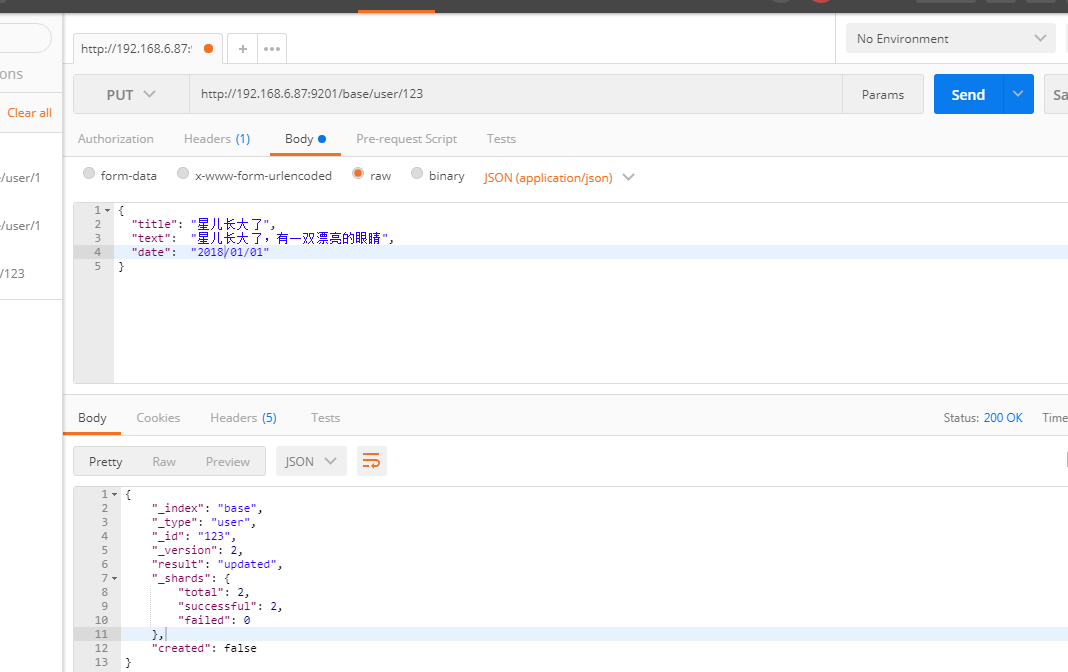Select the binary body type
The height and width of the screenshot is (672, 1068).
click(417, 173)
